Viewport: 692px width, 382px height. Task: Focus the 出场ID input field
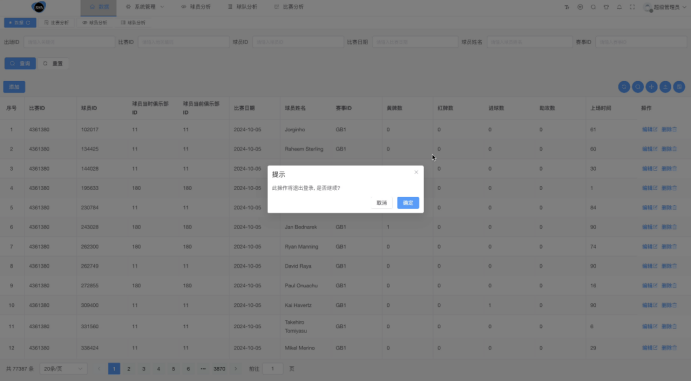[69, 42]
